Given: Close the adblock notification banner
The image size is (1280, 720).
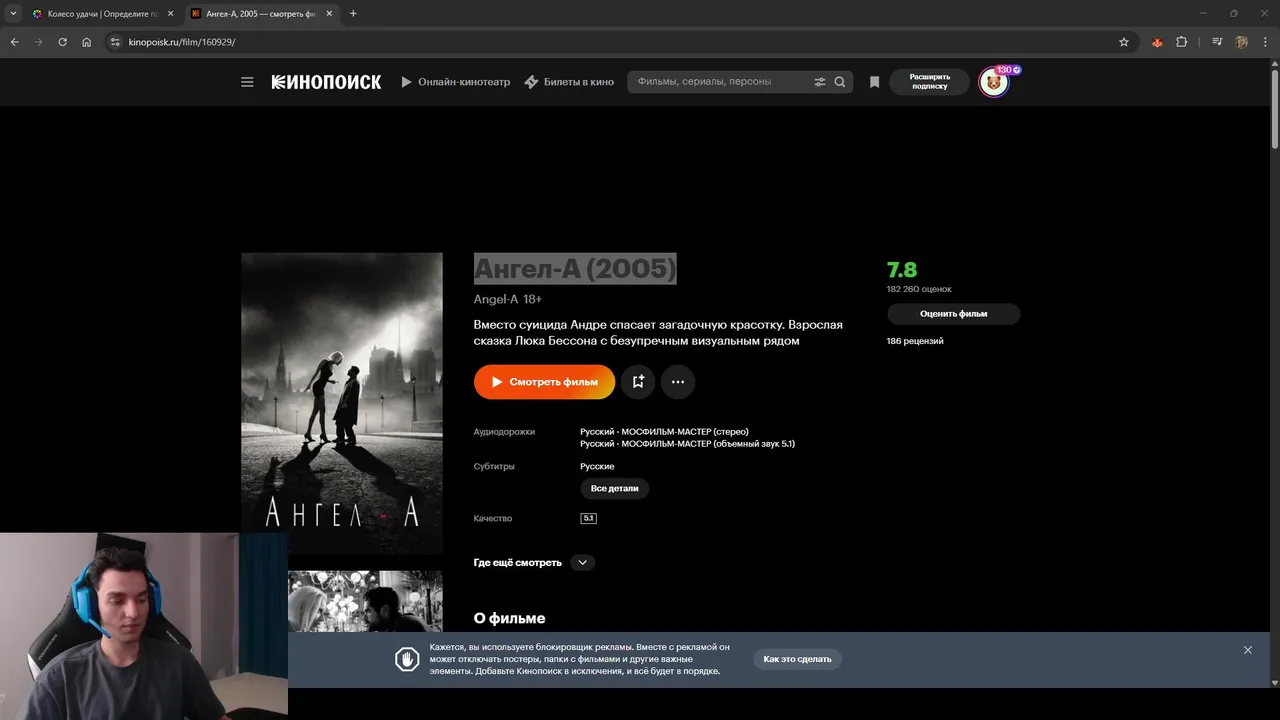Looking at the screenshot, I should [1248, 650].
